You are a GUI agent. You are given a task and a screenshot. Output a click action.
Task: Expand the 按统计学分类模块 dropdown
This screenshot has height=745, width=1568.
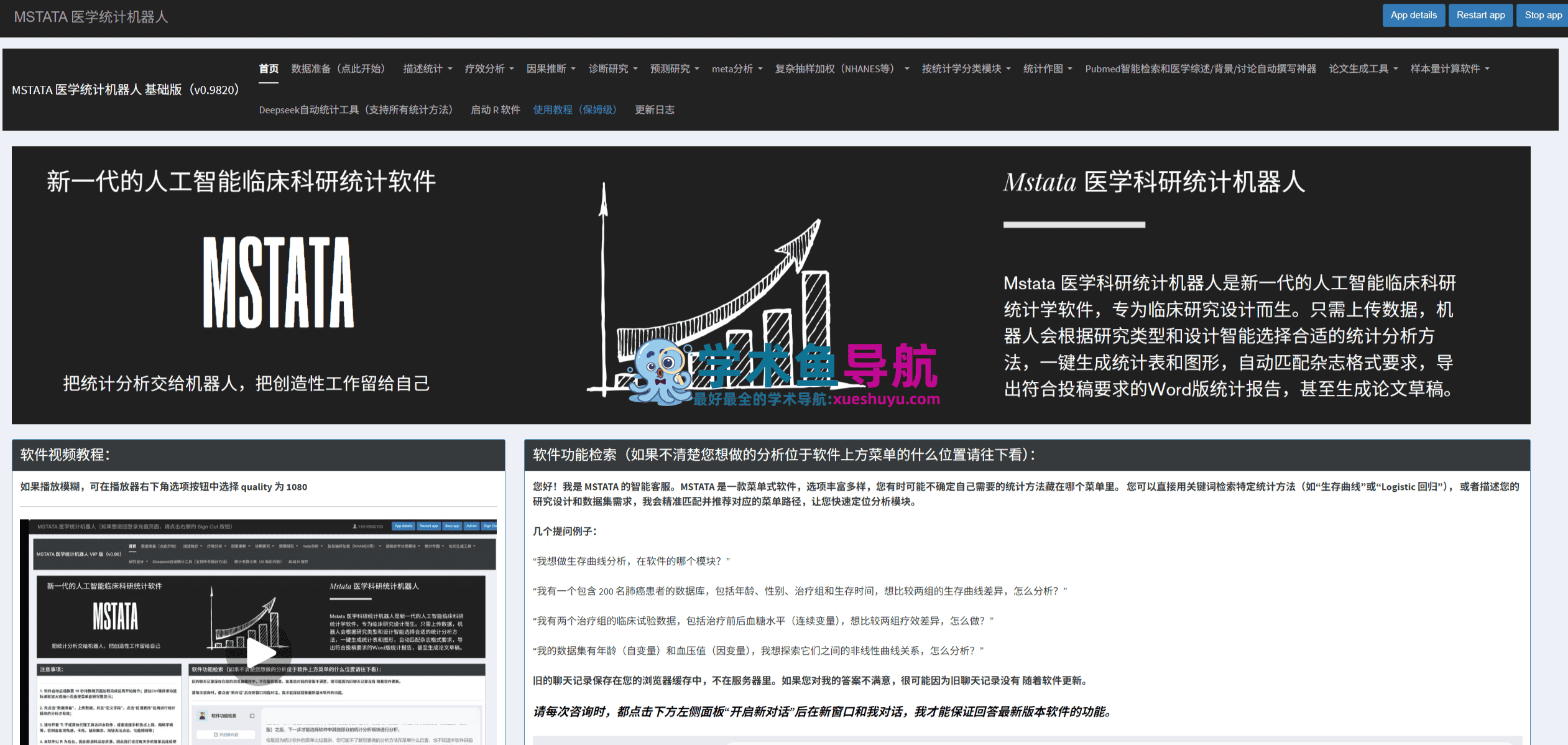point(966,69)
